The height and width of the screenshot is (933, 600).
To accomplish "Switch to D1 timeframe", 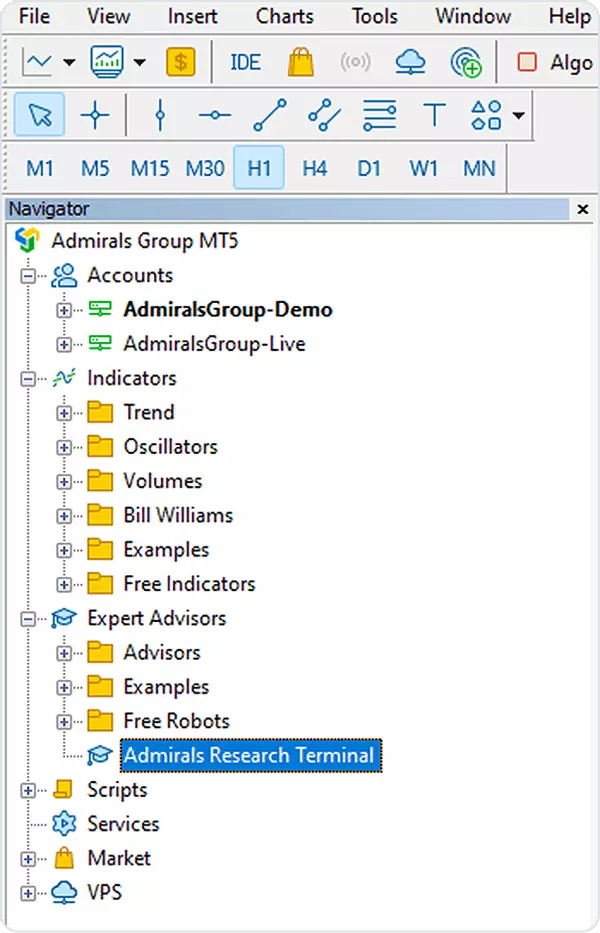I will point(369,168).
